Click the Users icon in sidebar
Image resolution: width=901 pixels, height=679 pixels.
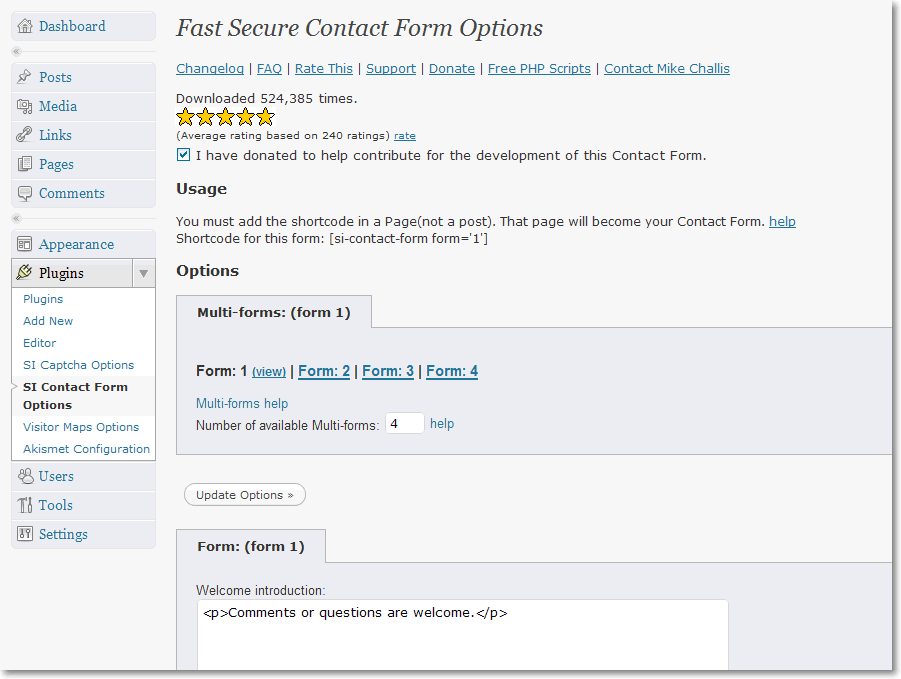click(25, 476)
